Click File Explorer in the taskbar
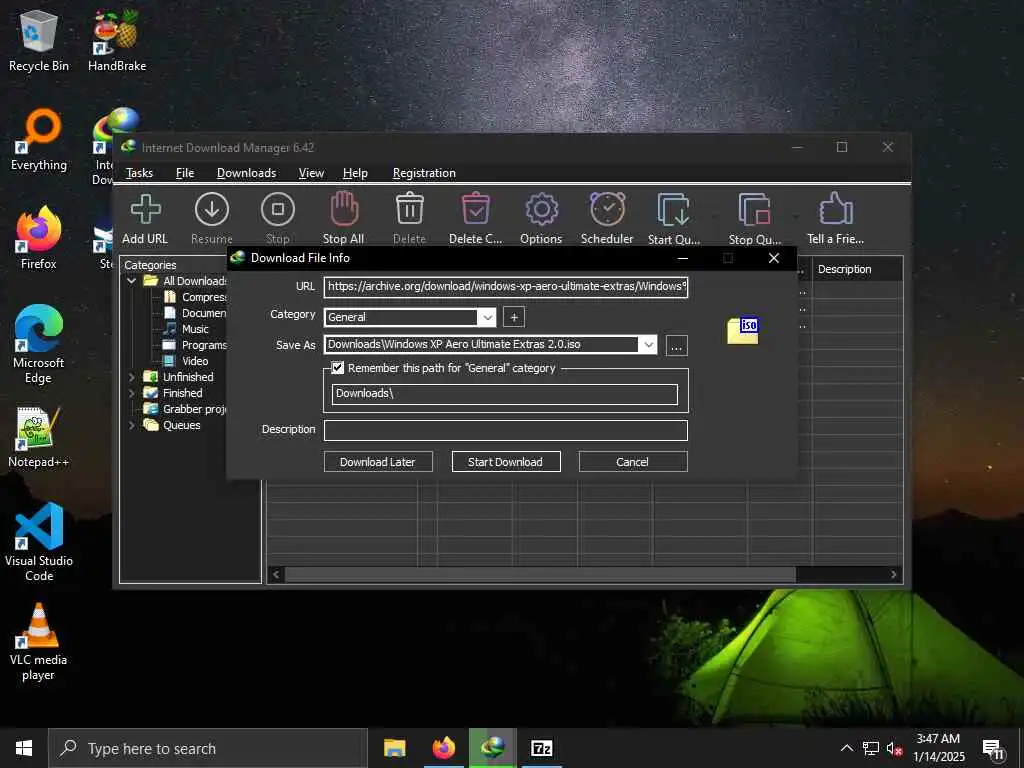Viewport: 1024px width, 768px height. click(394, 748)
